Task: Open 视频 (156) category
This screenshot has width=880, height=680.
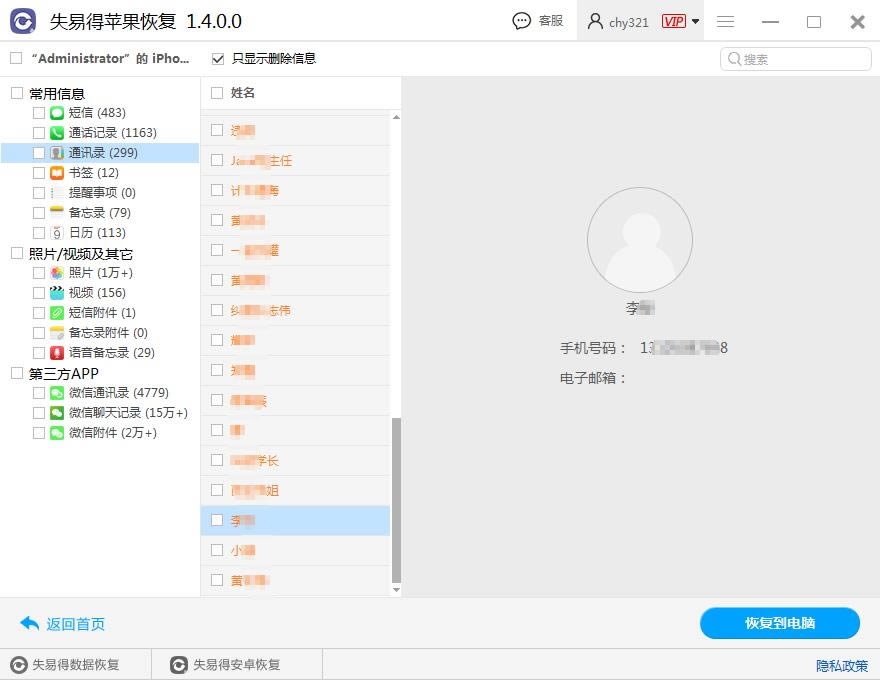Action: (x=97, y=293)
